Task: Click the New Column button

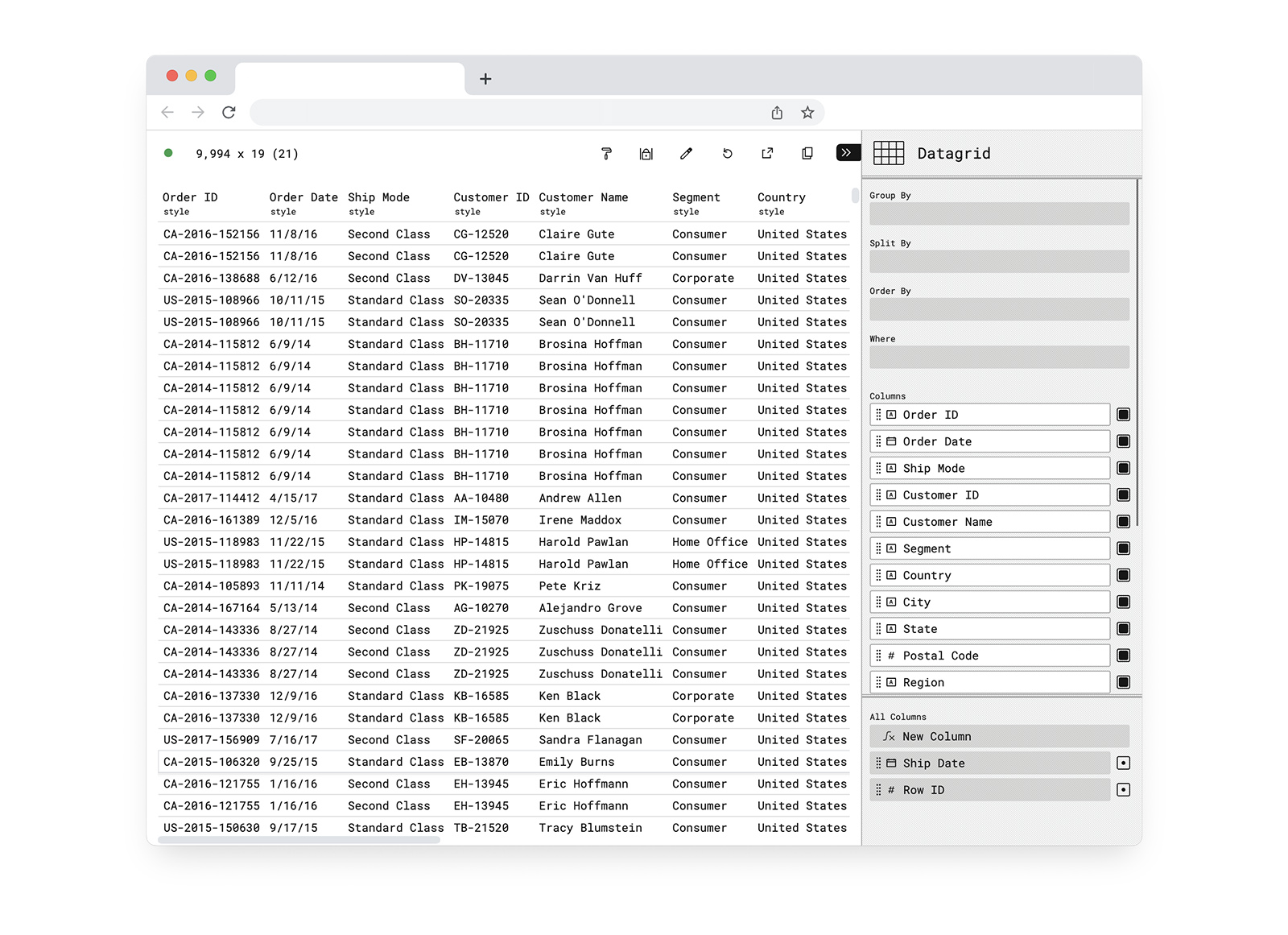Action: click(x=999, y=736)
